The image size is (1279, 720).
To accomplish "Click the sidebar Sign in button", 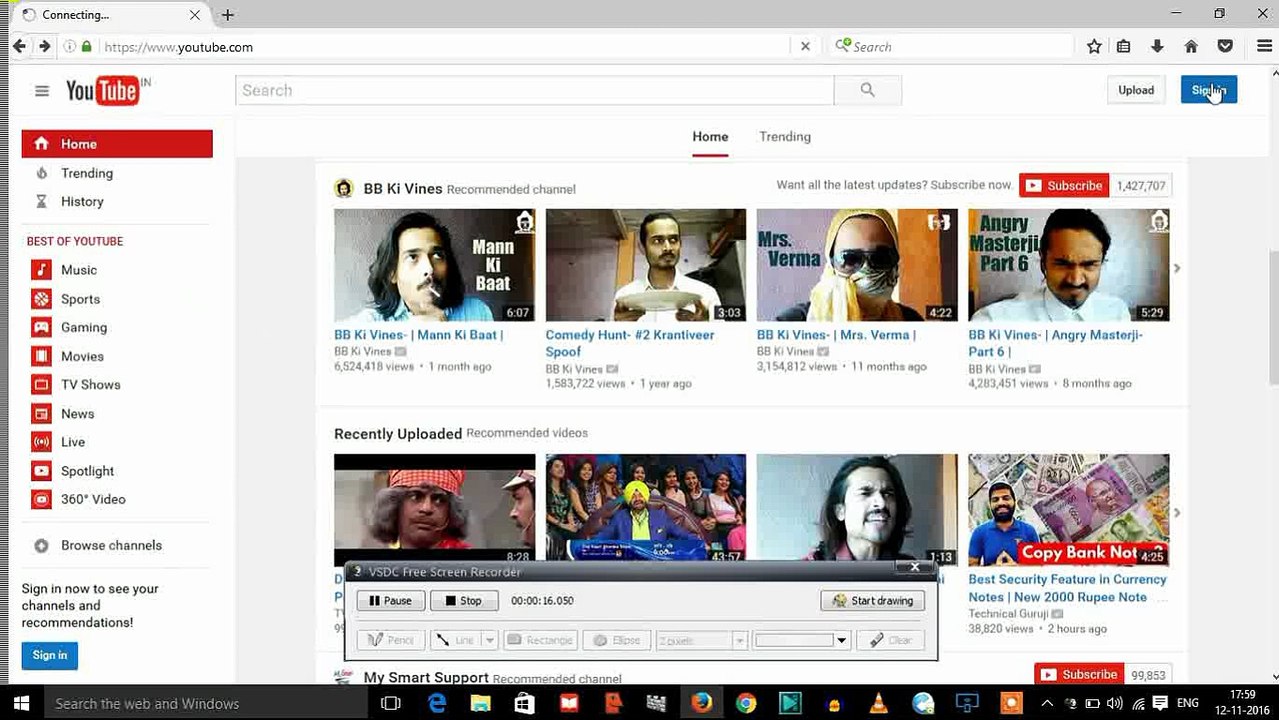I will point(49,655).
